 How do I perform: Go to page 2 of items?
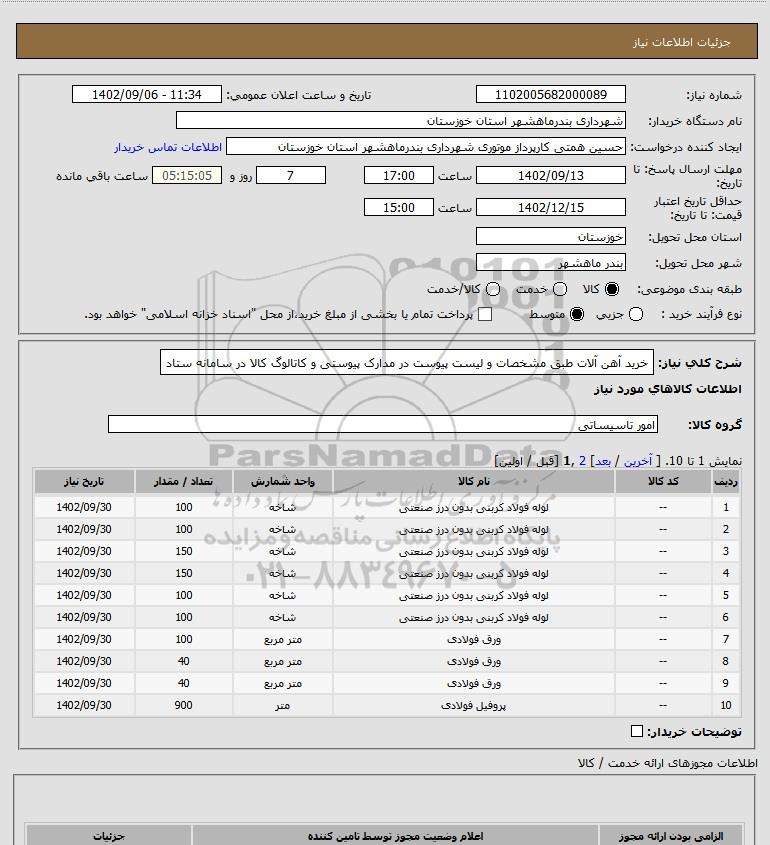pyautogui.click(x=582, y=461)
